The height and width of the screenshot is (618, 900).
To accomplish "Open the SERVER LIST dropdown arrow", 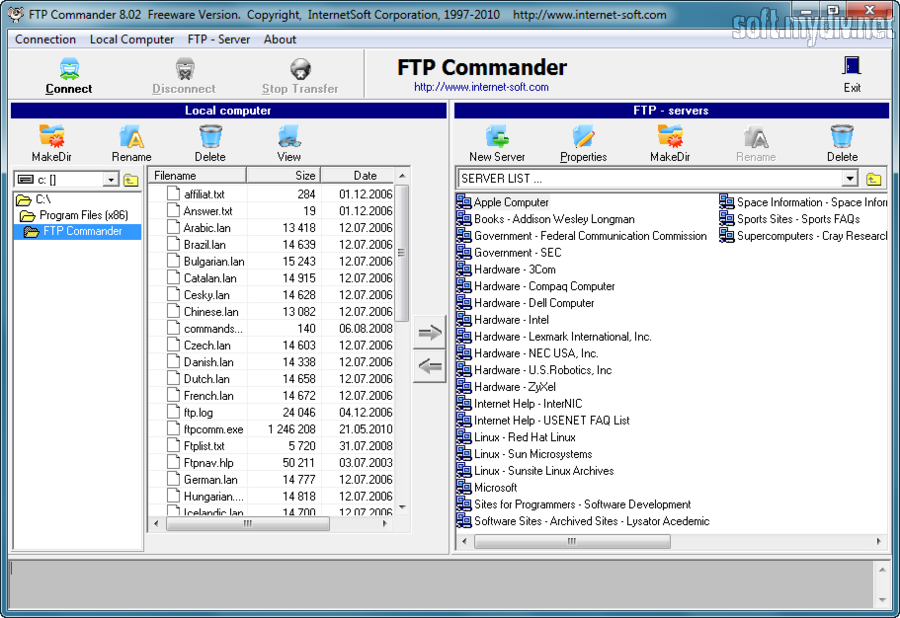I will tap(850, 179).
